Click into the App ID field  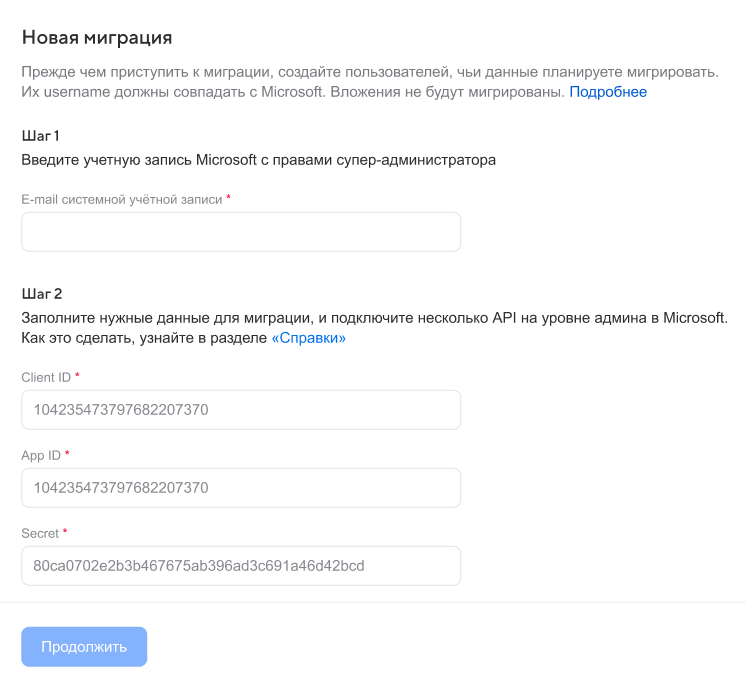(240, 488)
